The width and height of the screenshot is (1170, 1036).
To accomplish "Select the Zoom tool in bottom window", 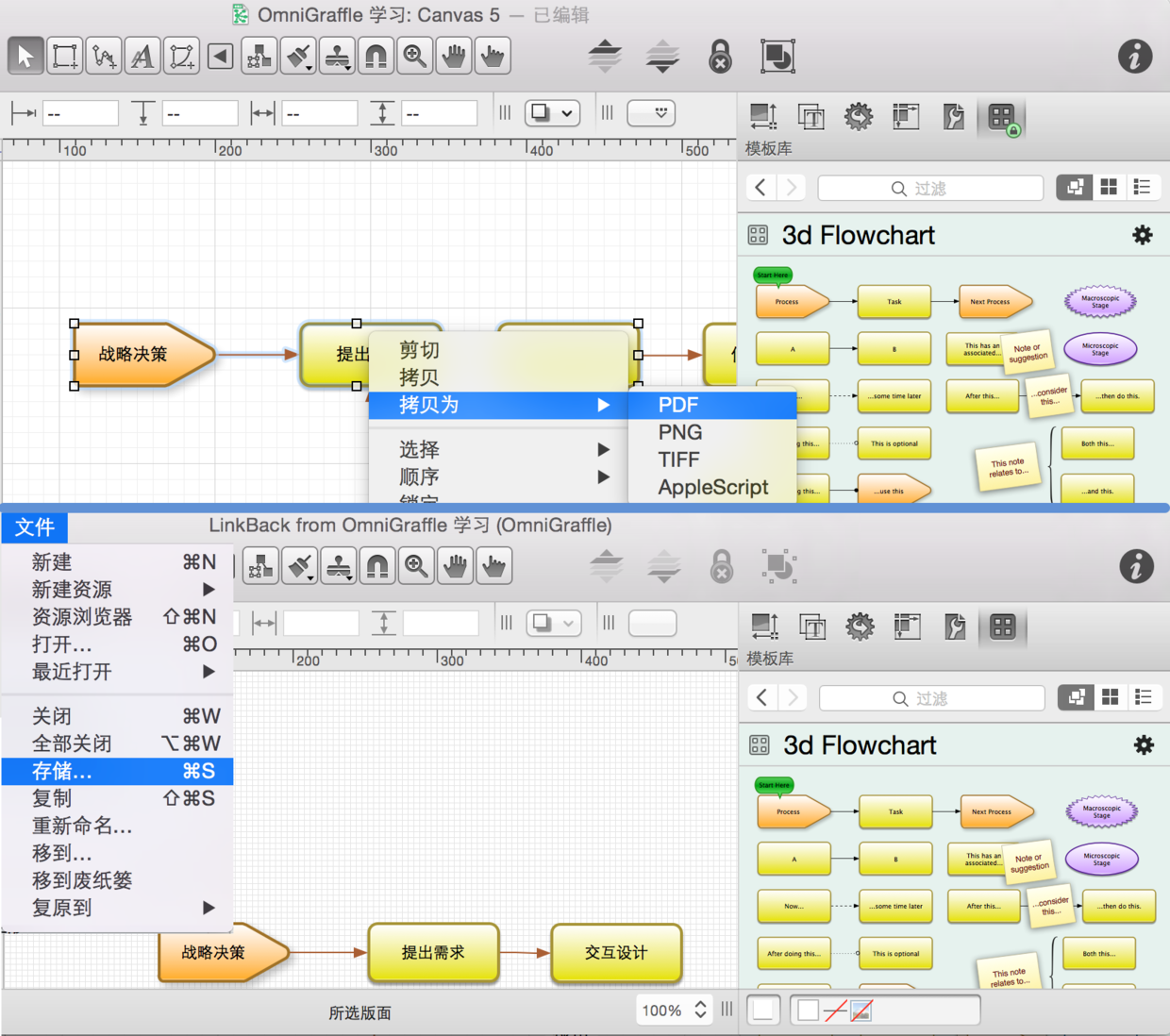I will click(416, 565).
